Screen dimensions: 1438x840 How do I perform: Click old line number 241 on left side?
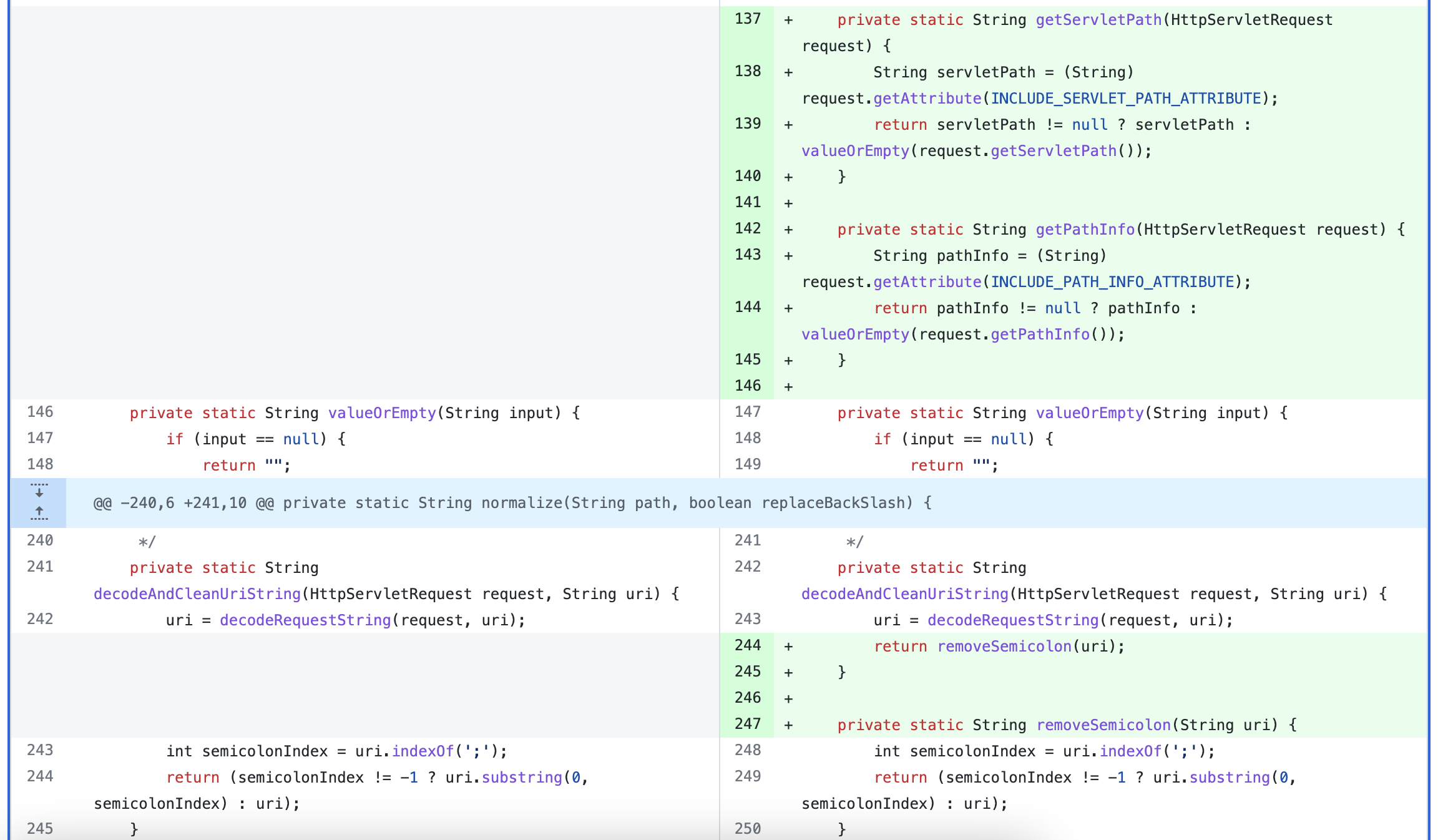(40, 567)
